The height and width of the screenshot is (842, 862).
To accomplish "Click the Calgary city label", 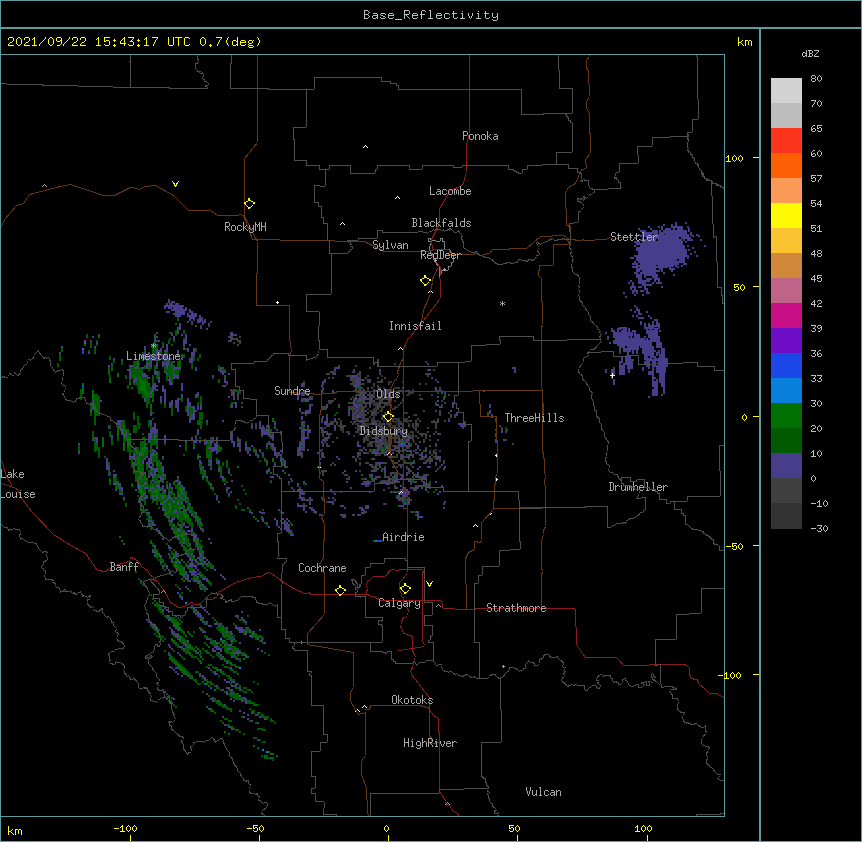I will click(399, 603).
